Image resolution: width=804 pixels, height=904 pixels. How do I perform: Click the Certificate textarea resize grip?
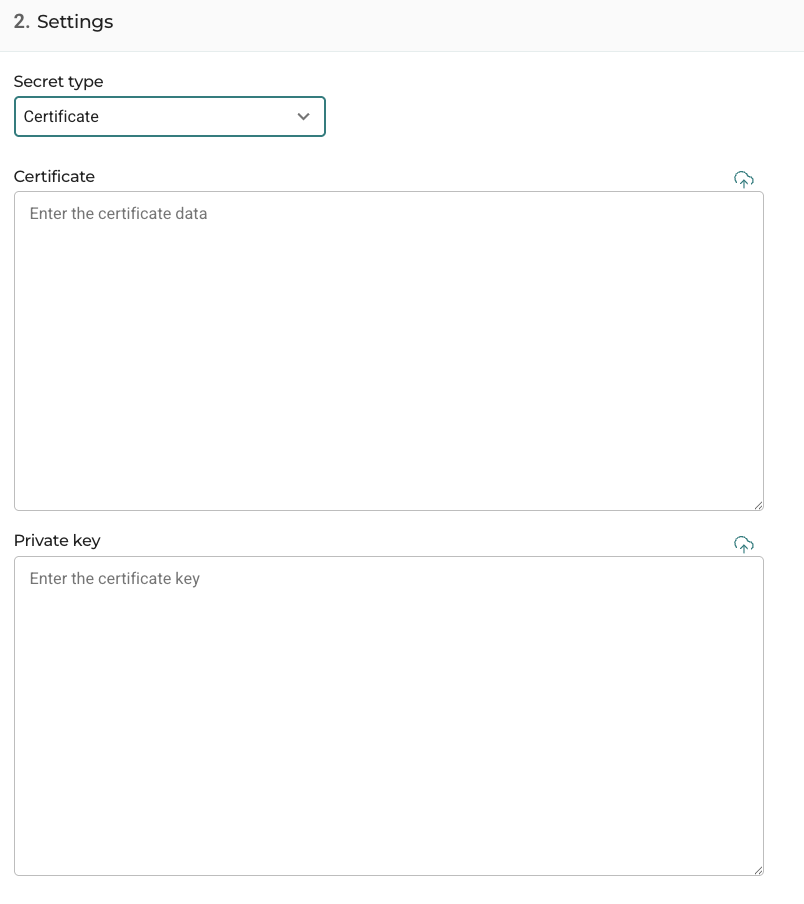click(758, 505)
